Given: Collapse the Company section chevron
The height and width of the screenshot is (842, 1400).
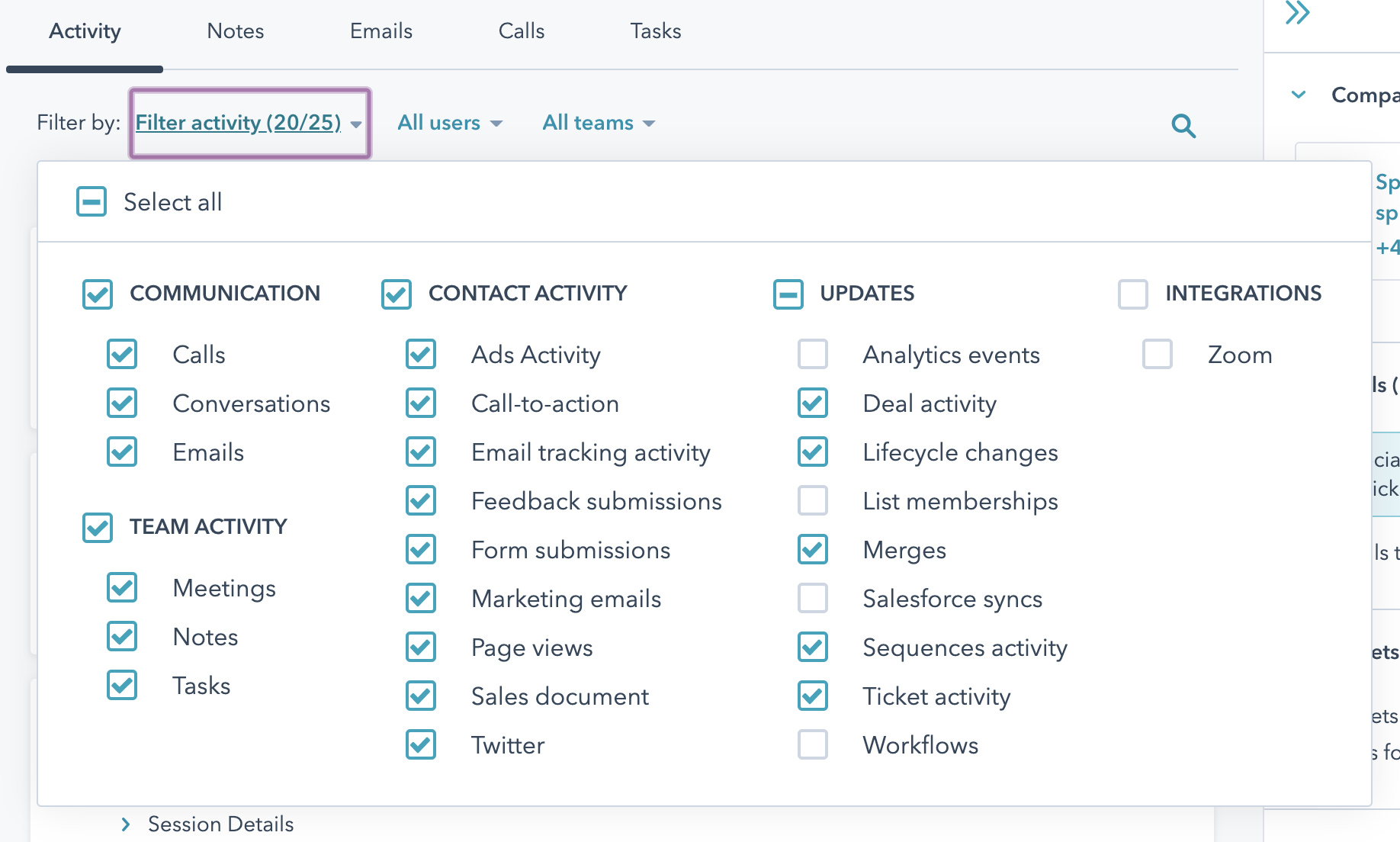Looking at the screenshot, I should point(1299,95).
